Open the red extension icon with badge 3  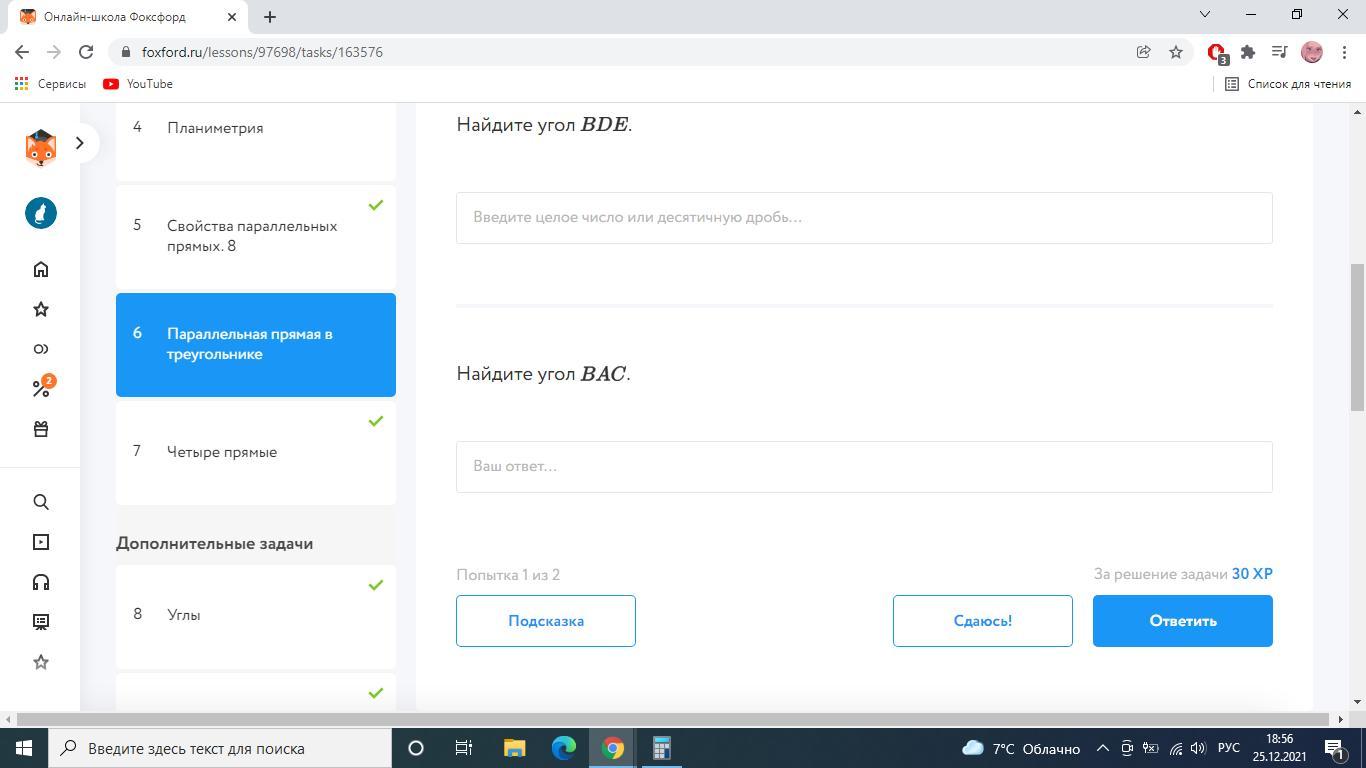[x=1217, y=53]
